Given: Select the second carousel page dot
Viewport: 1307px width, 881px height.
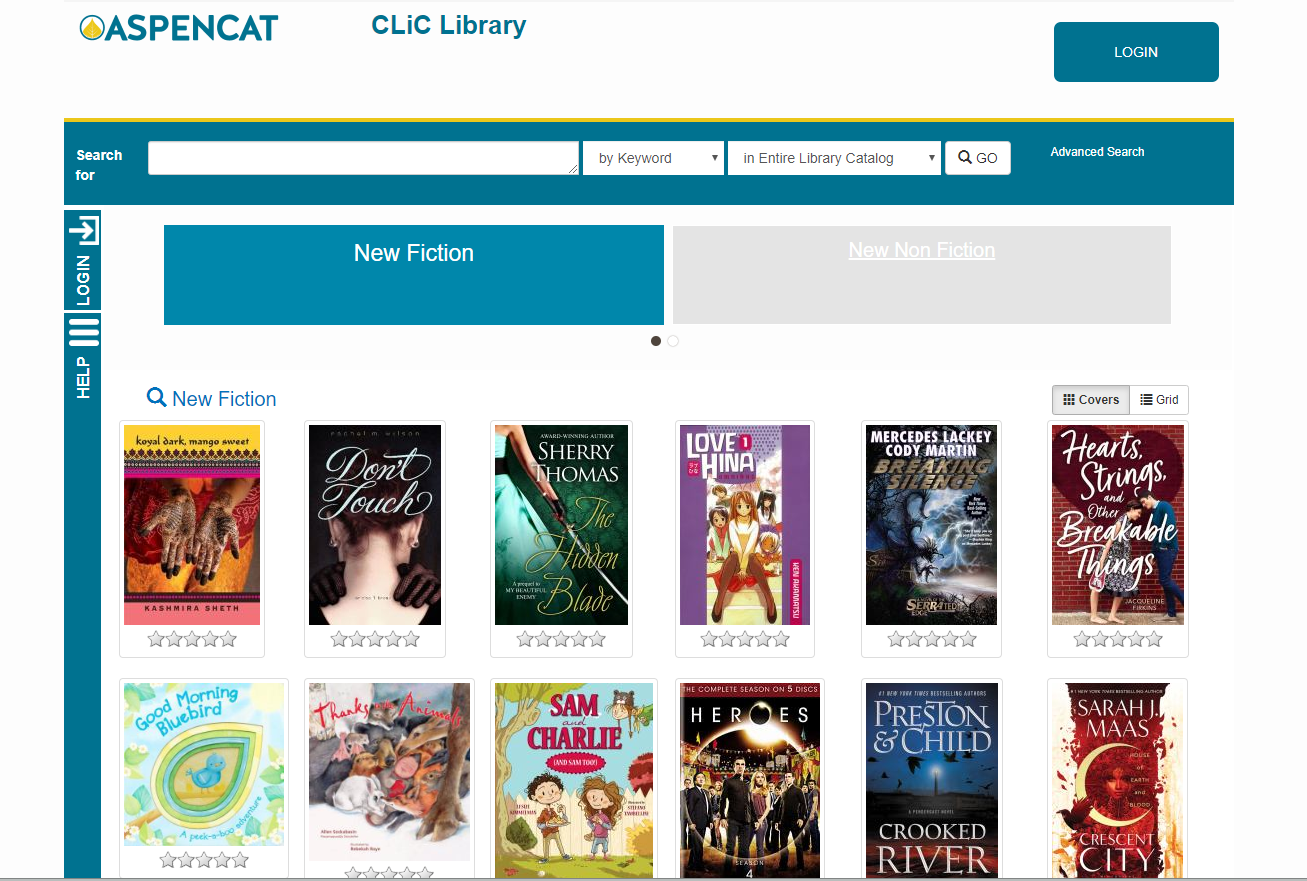Looking at the screenshot, I should tap(673, 341).
